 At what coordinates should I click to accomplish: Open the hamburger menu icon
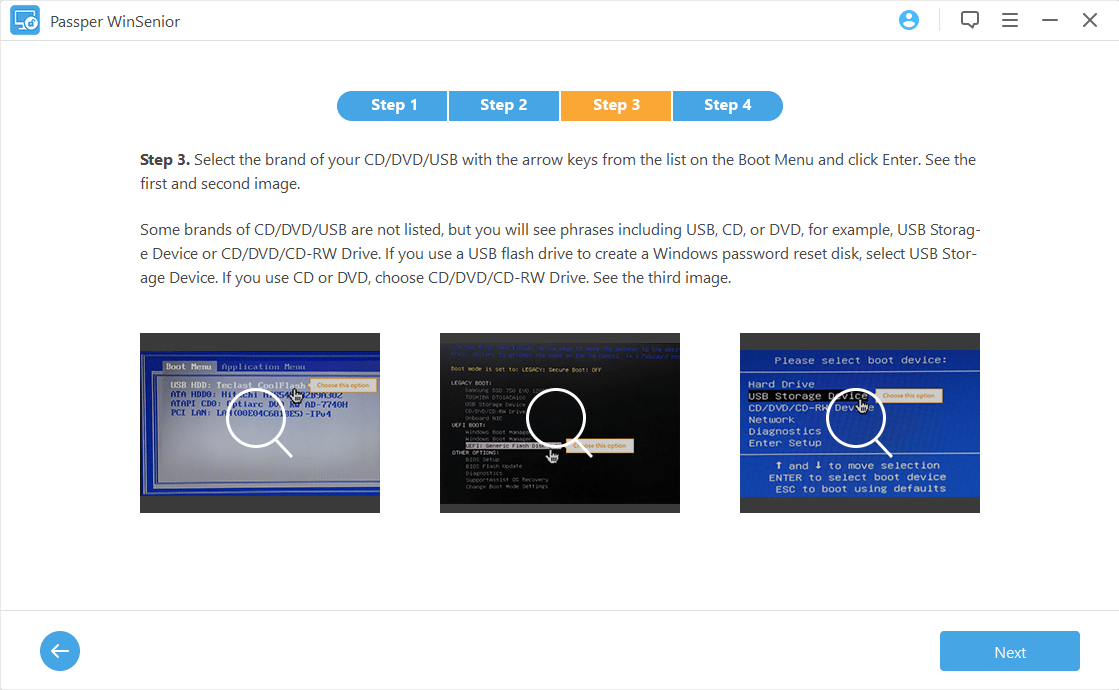pyautogui.click(x=1009, y=20)
